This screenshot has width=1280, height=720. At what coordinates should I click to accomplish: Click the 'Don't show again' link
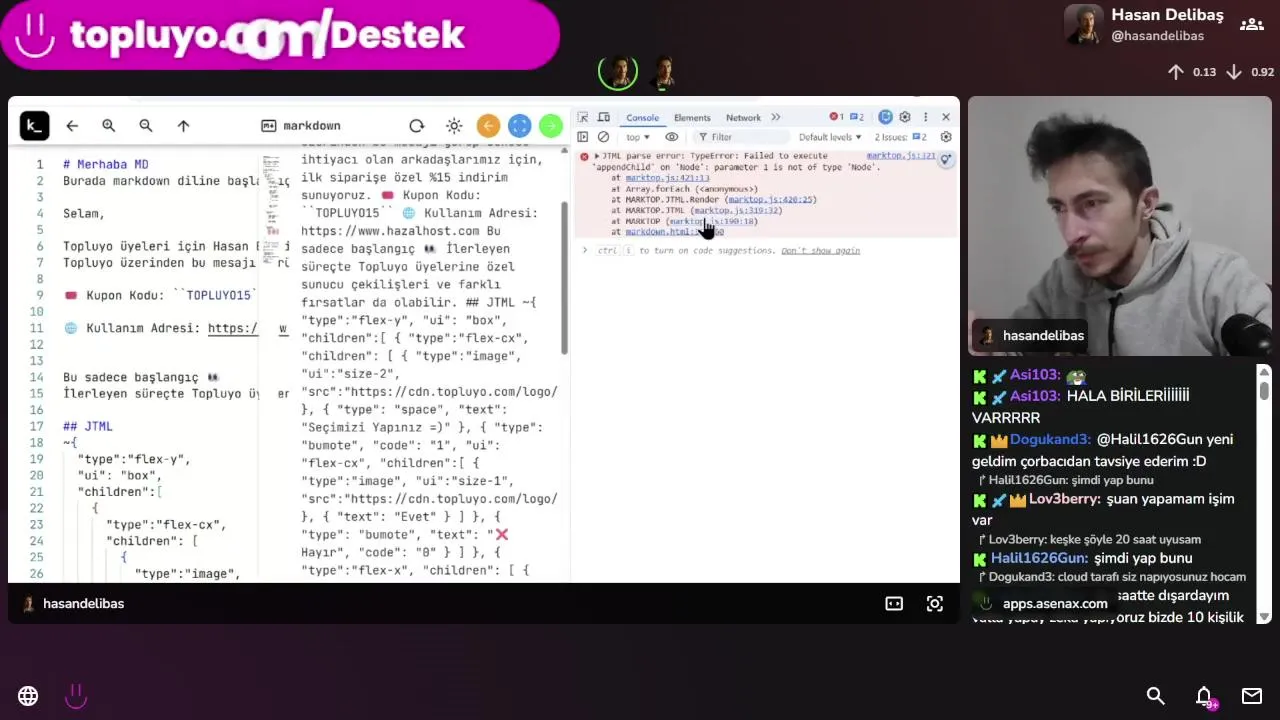pos(820,251)
